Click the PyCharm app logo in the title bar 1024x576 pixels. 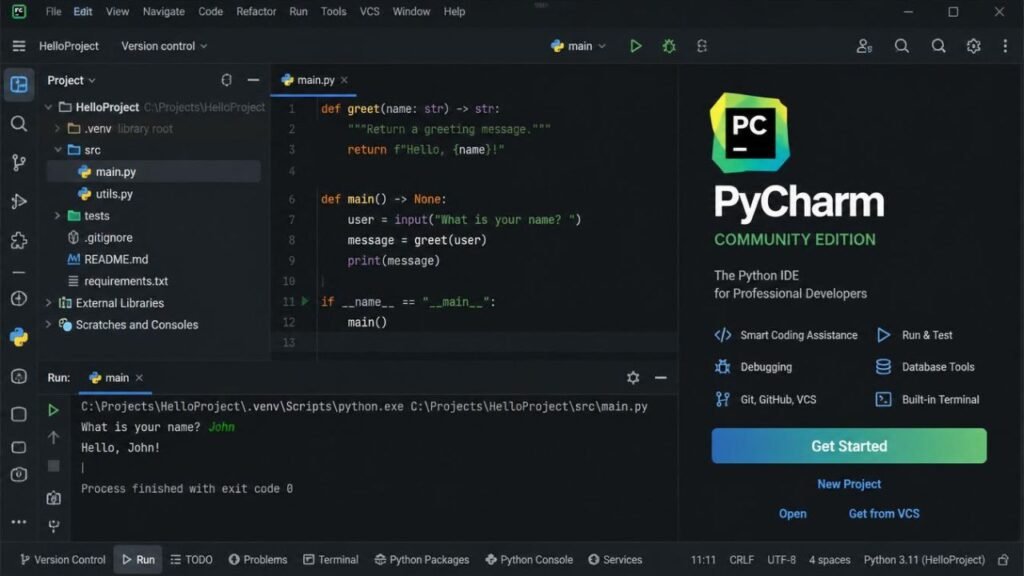point(19,11)
